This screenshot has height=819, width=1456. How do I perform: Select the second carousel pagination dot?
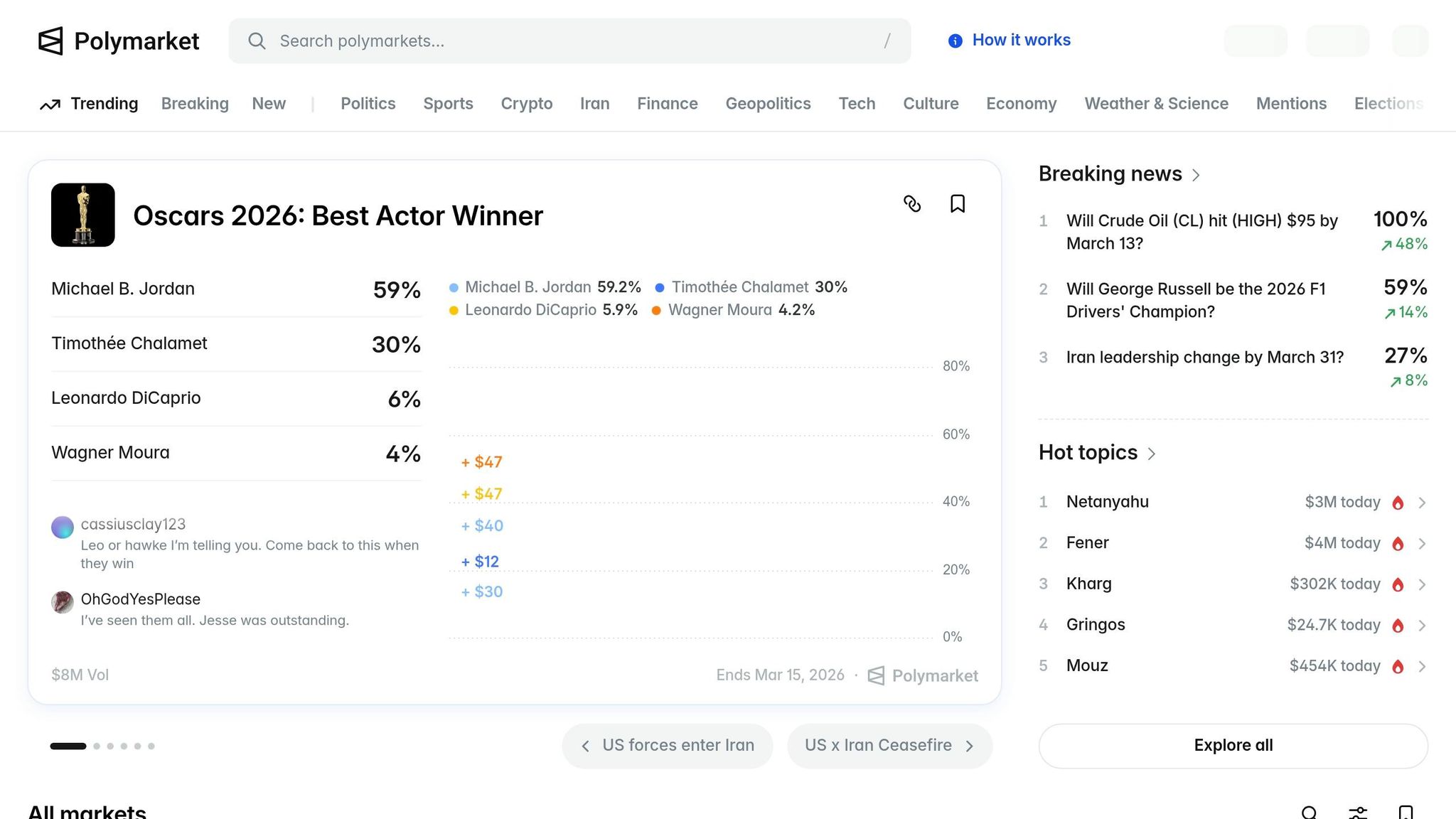click(x=97, y=746)
